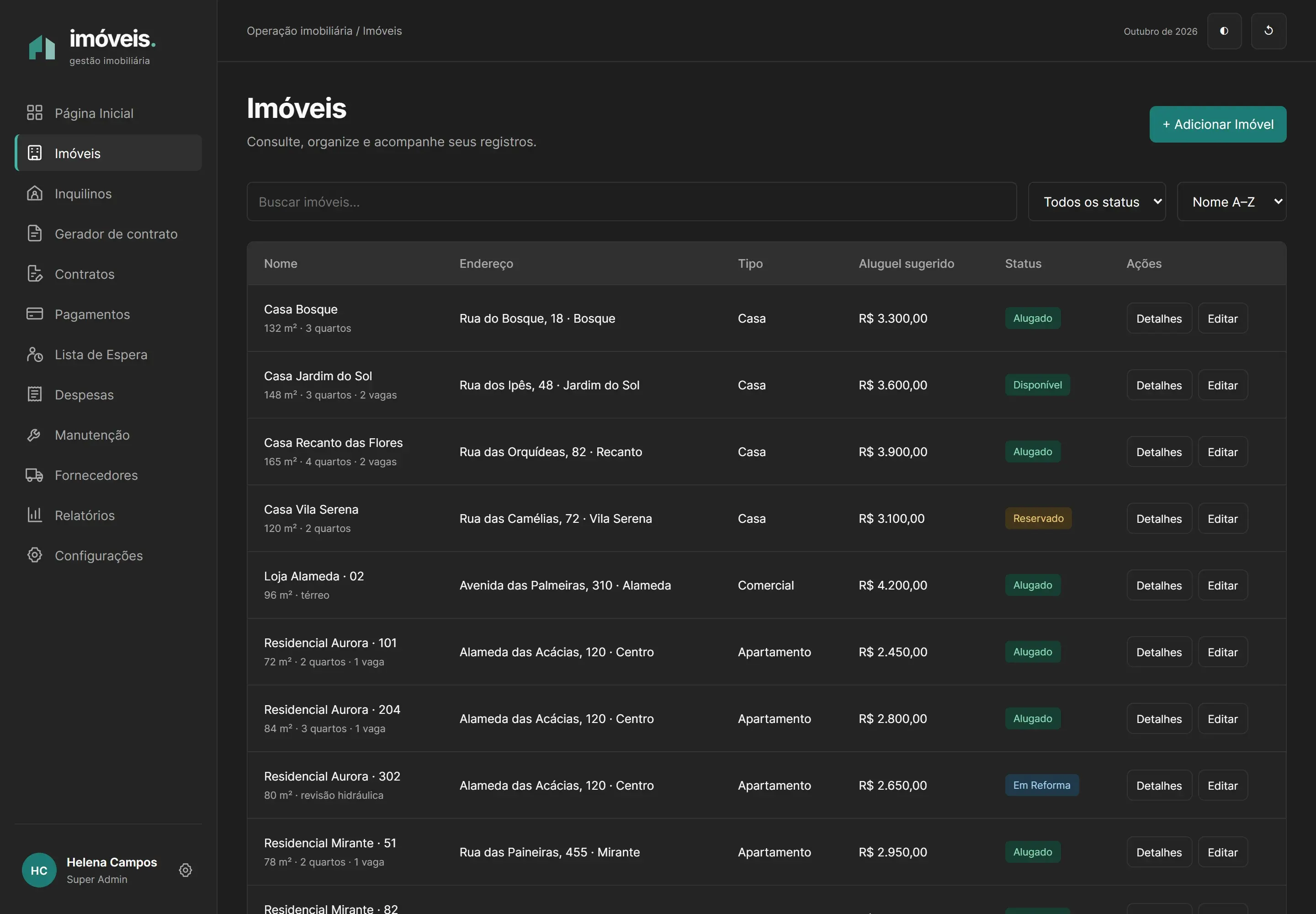Open the Todos os status dropdown
The width and height of the screenshot is (1316, 914).
(1096, 202)
